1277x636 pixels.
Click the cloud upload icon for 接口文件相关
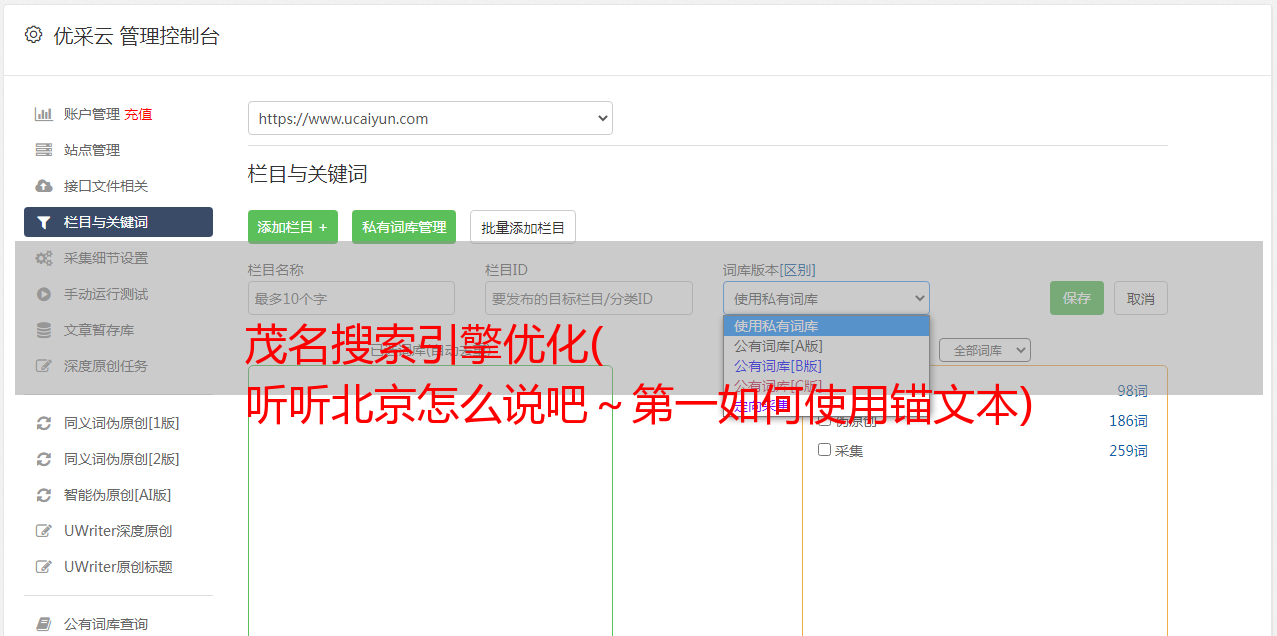point(44,186)
